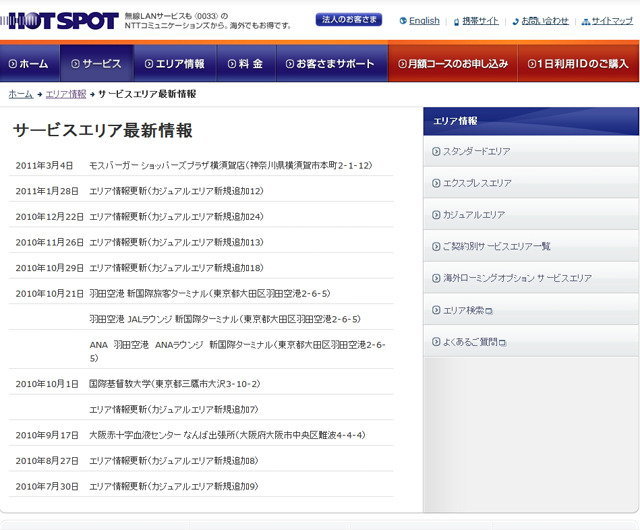Open the エリア情報 navigation tab
This screenshot has height=530, width=640.
(x=175, y=64)
